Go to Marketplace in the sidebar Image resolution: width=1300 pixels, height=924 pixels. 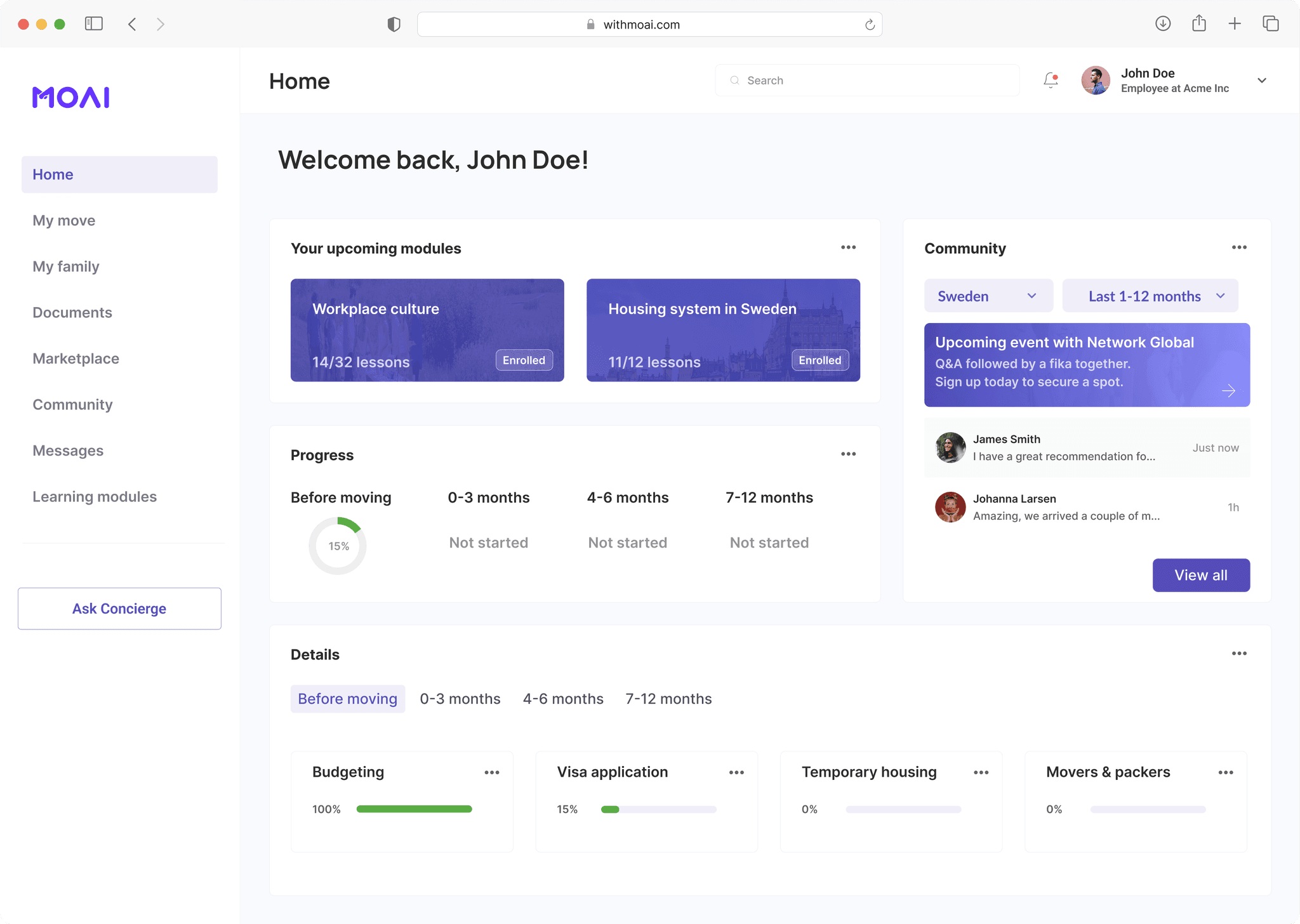[76, 359]
